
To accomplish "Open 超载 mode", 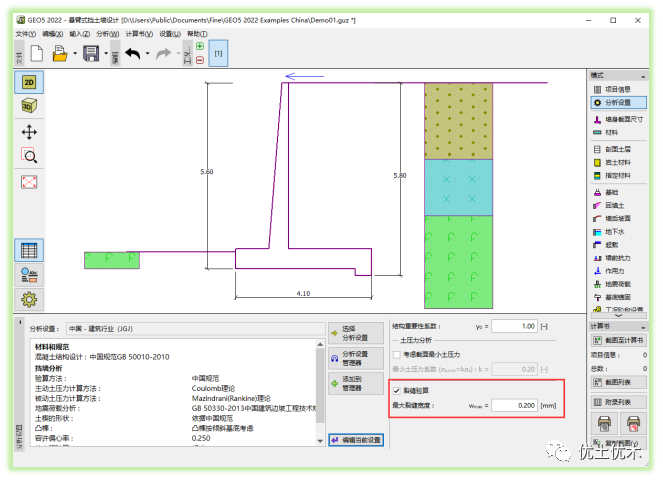I will 618,245.
